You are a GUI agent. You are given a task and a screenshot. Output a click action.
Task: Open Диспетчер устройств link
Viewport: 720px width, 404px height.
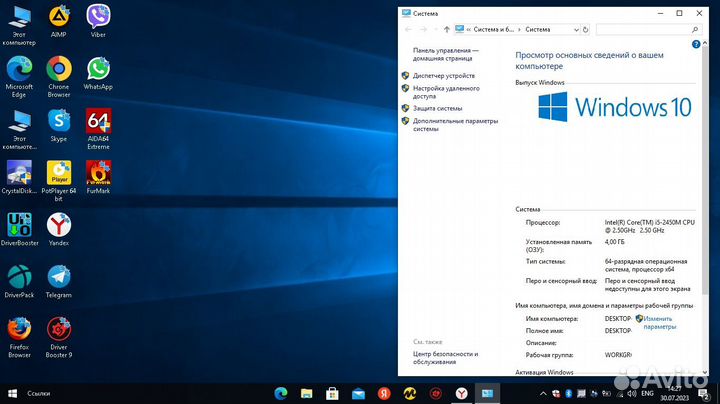click(444, 76)
